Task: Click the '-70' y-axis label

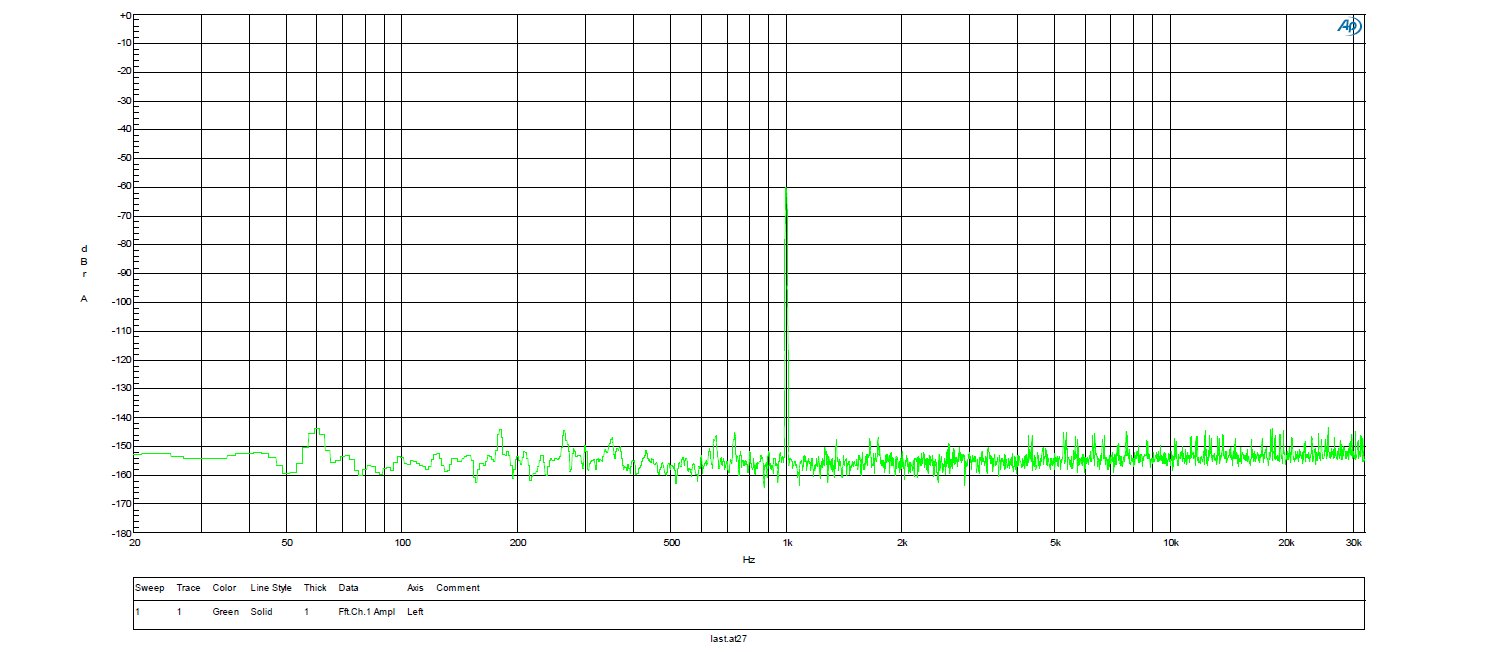Action: pyautogui.click(x=125, y=216)
